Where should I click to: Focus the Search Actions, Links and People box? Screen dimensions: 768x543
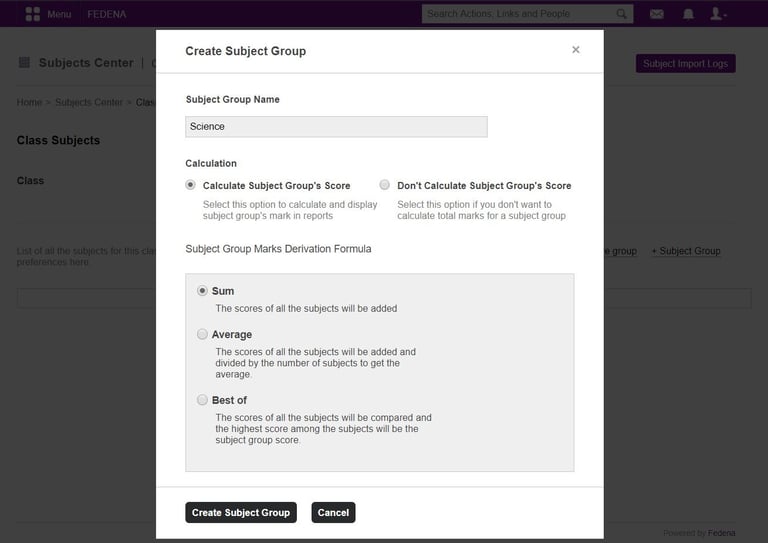(517, 14)
